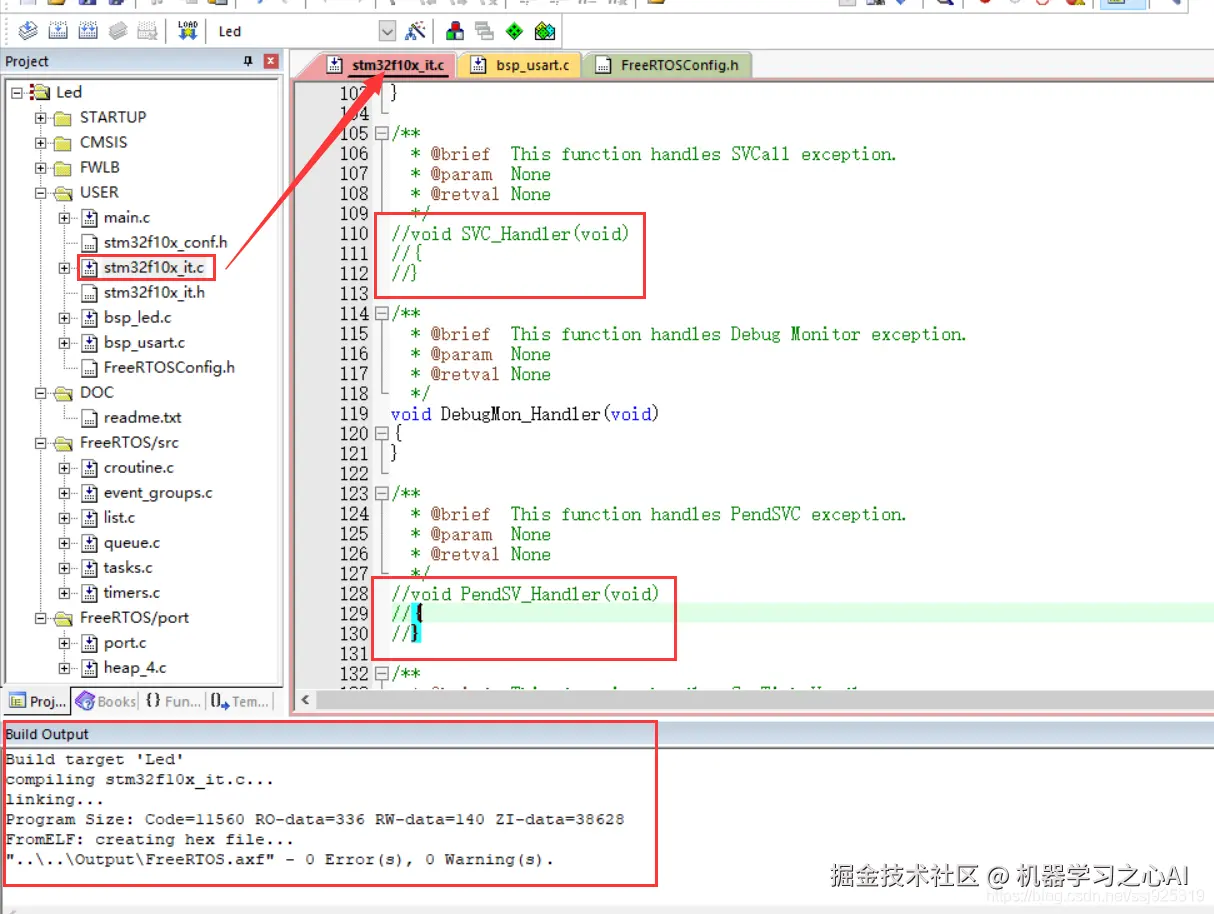The width and height of the screenshot is (1214, 914).
Task: Open the Templates panel tab
Action: pos(239,701)
